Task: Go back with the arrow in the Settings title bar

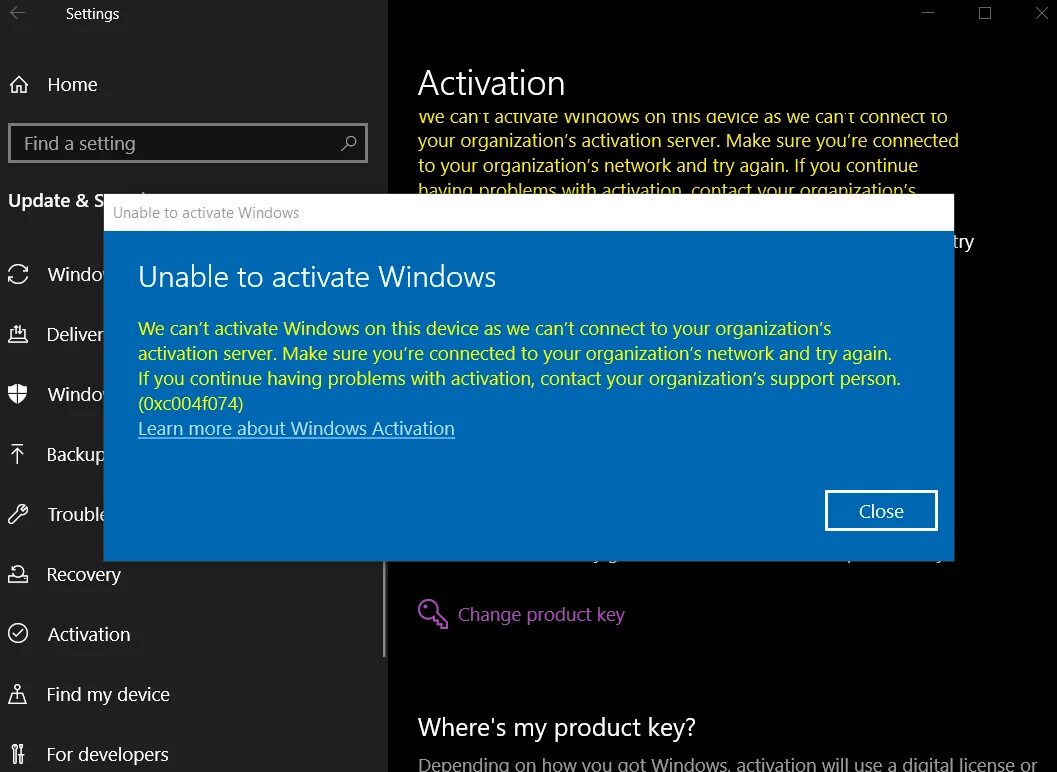Action: click(18, 13)
